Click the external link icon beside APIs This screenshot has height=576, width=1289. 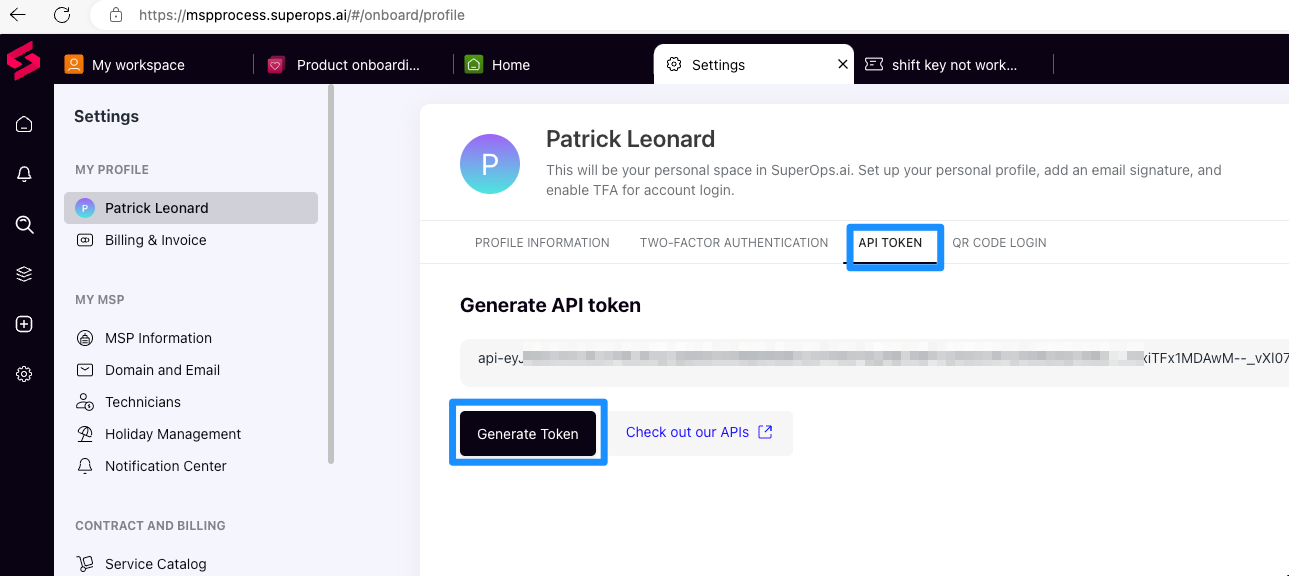coord(765,432)
